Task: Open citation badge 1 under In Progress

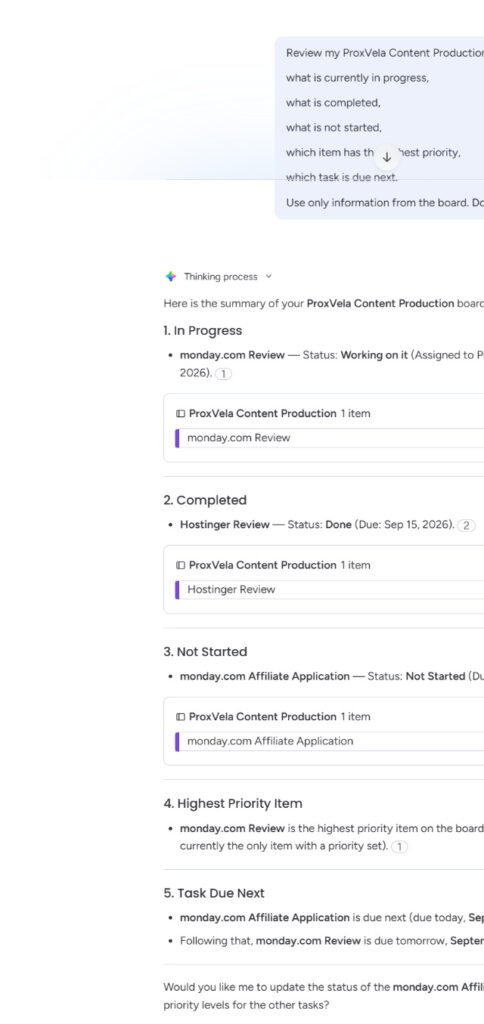Action: (223, 374)
